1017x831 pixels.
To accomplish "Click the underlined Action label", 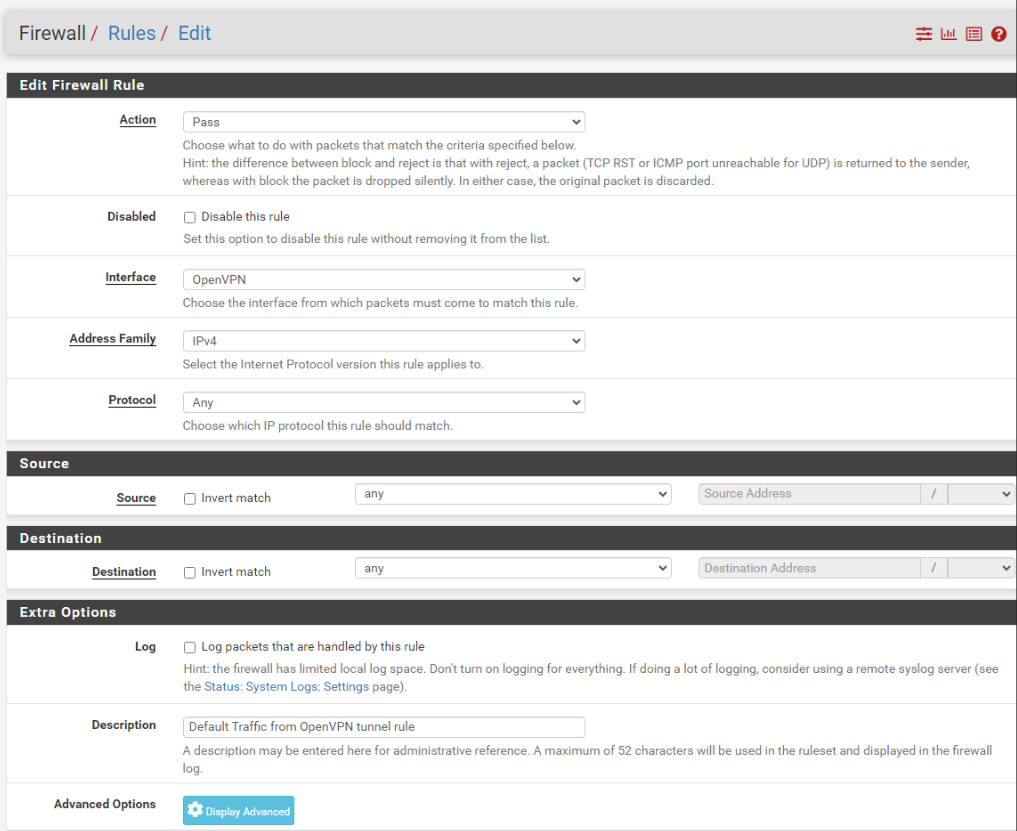I will pos(138,120).
